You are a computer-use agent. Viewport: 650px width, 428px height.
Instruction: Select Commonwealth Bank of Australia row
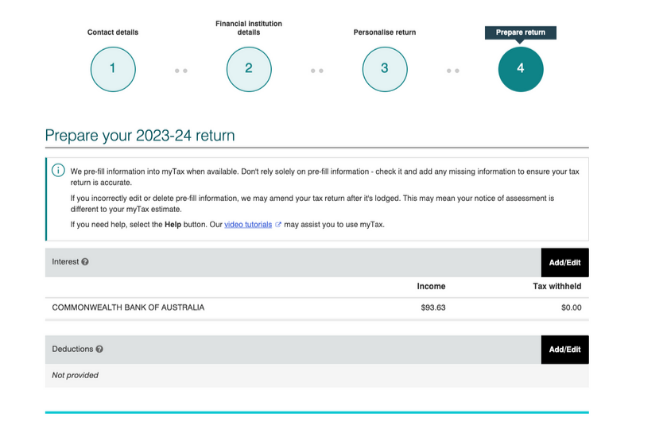(128, 307)
